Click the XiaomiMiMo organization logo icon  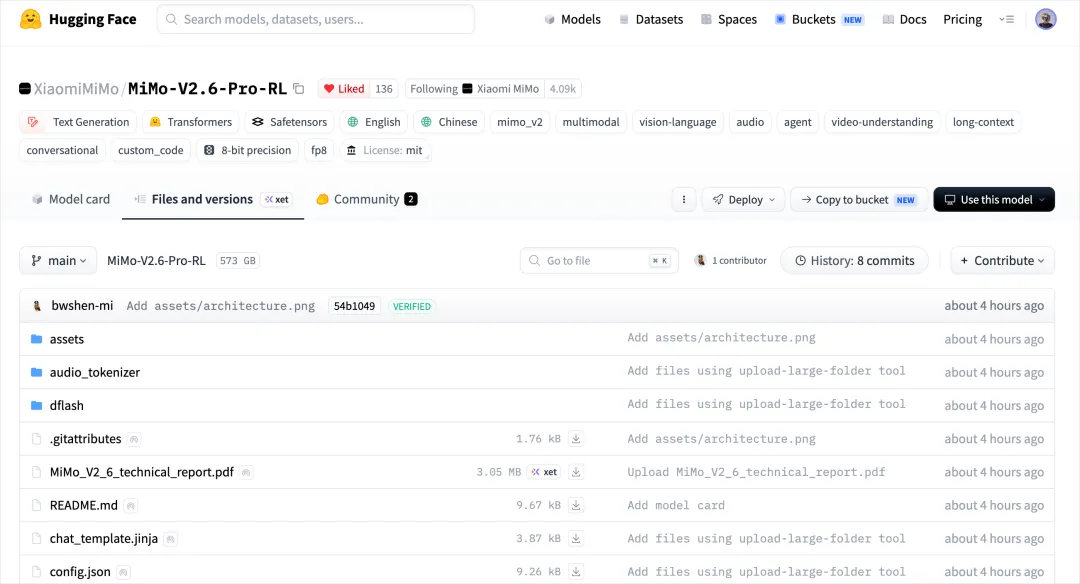coord(25,88)
